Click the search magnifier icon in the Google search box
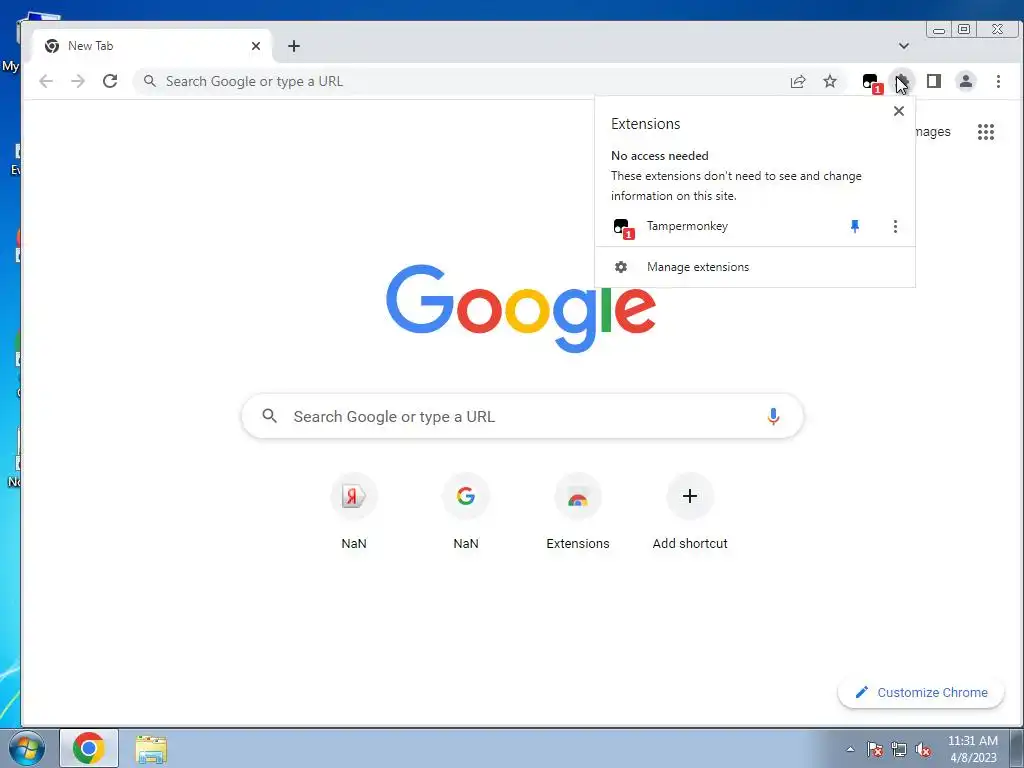Viewport: 1024px width, 768px height. point(269,415)
